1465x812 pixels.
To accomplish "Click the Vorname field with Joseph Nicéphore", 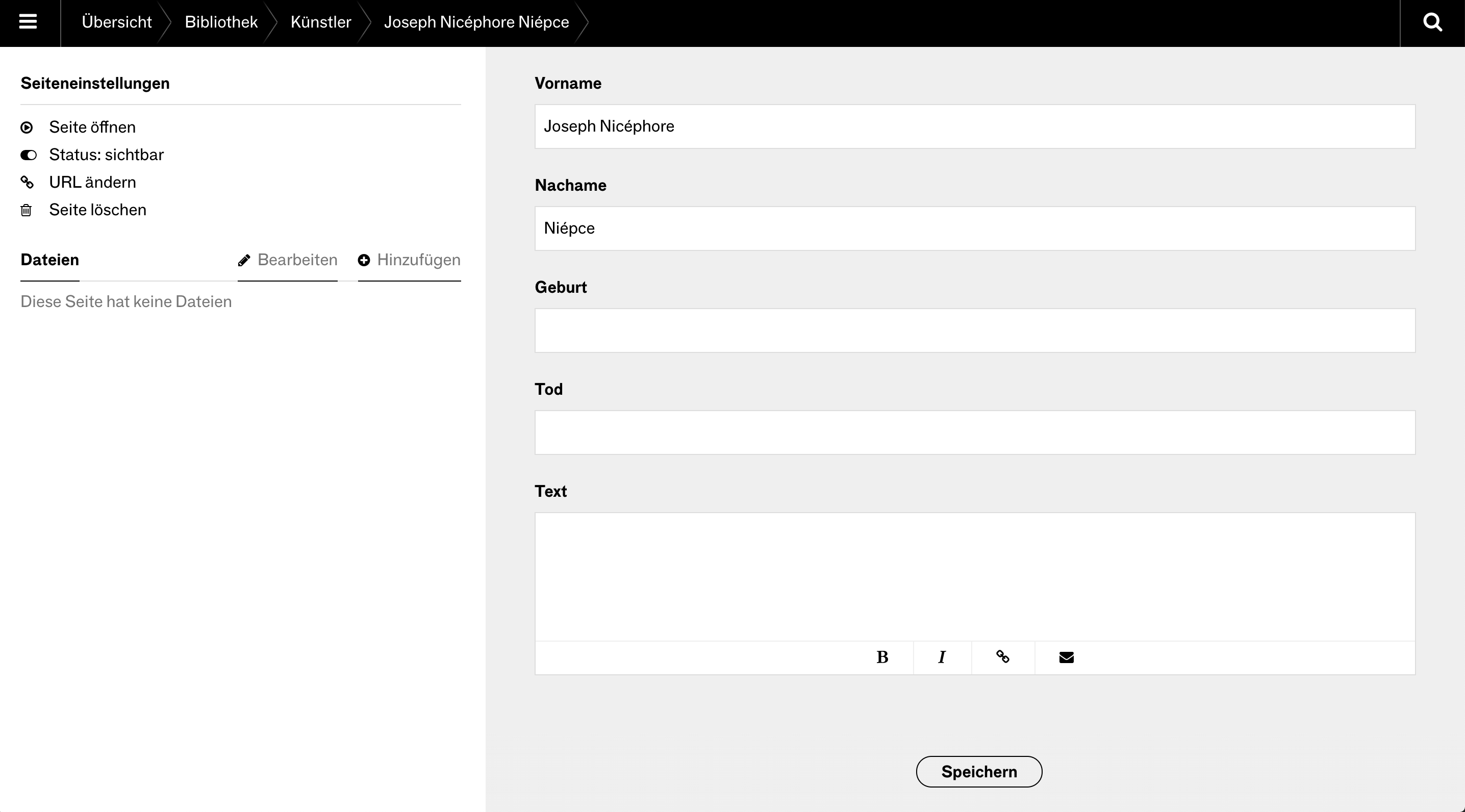I will pyautogui.click(x=975, y=126).
